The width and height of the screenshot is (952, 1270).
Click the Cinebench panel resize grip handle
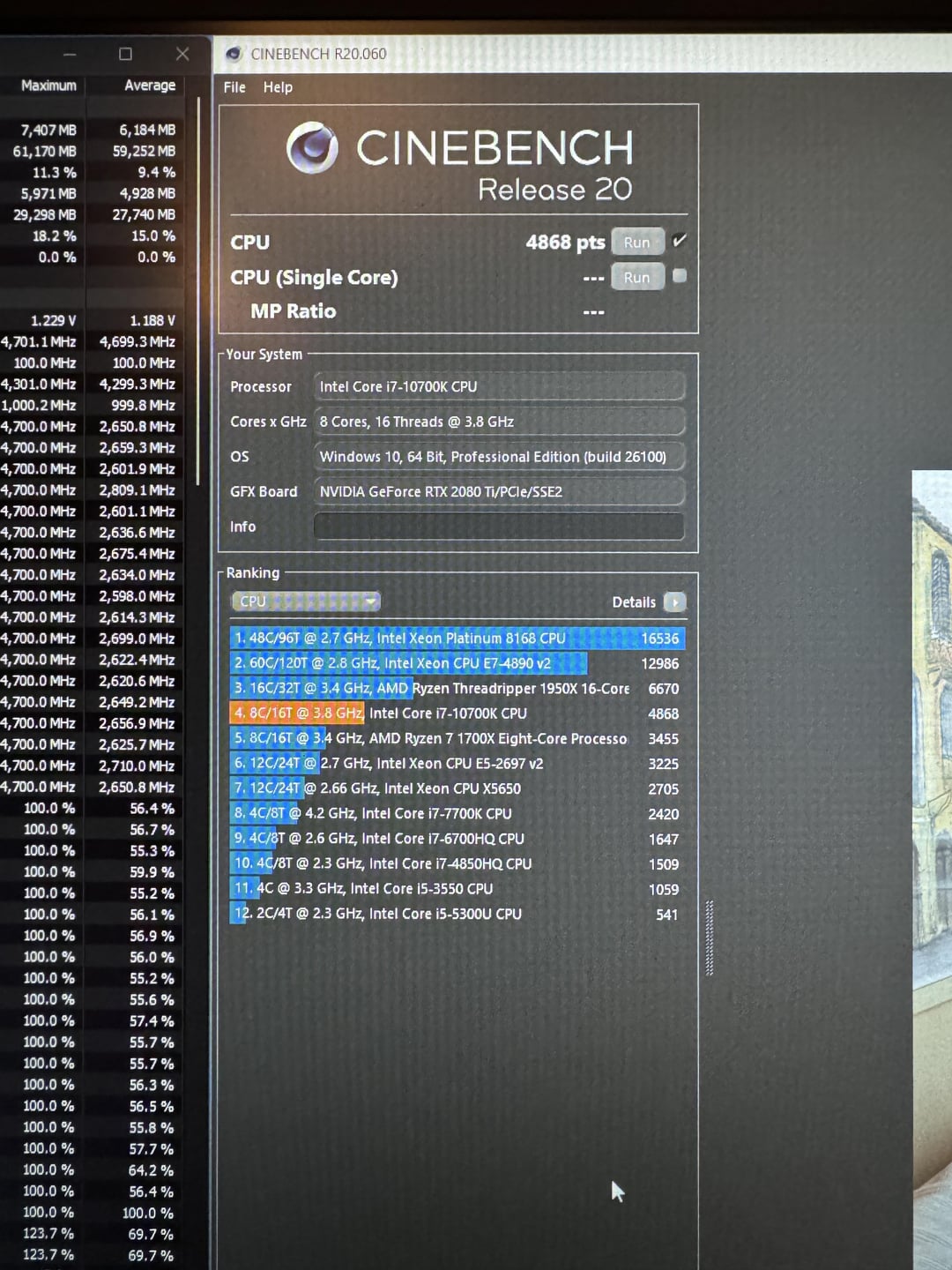[710, 938]
